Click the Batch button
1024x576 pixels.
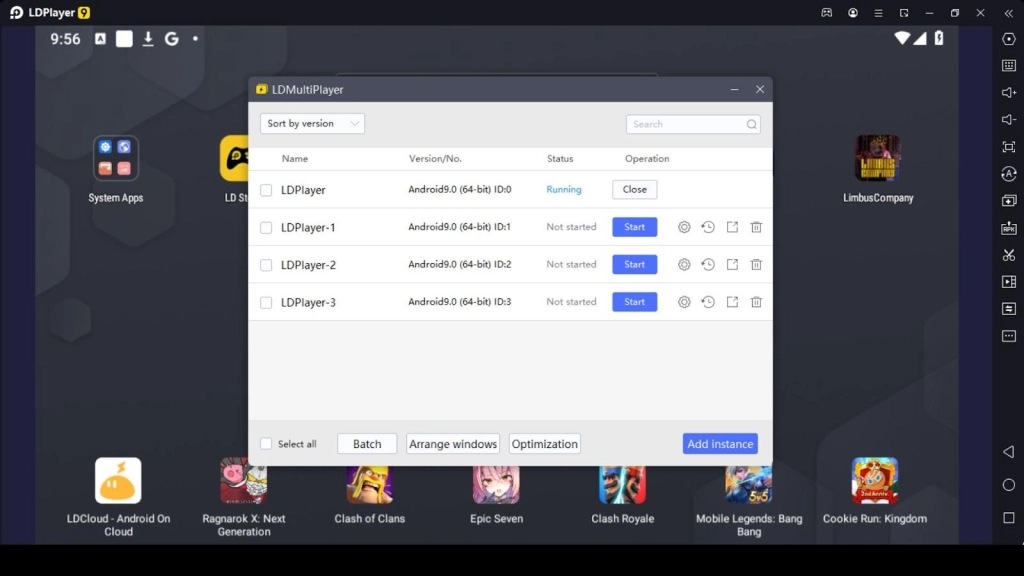(x=367, y=444)
